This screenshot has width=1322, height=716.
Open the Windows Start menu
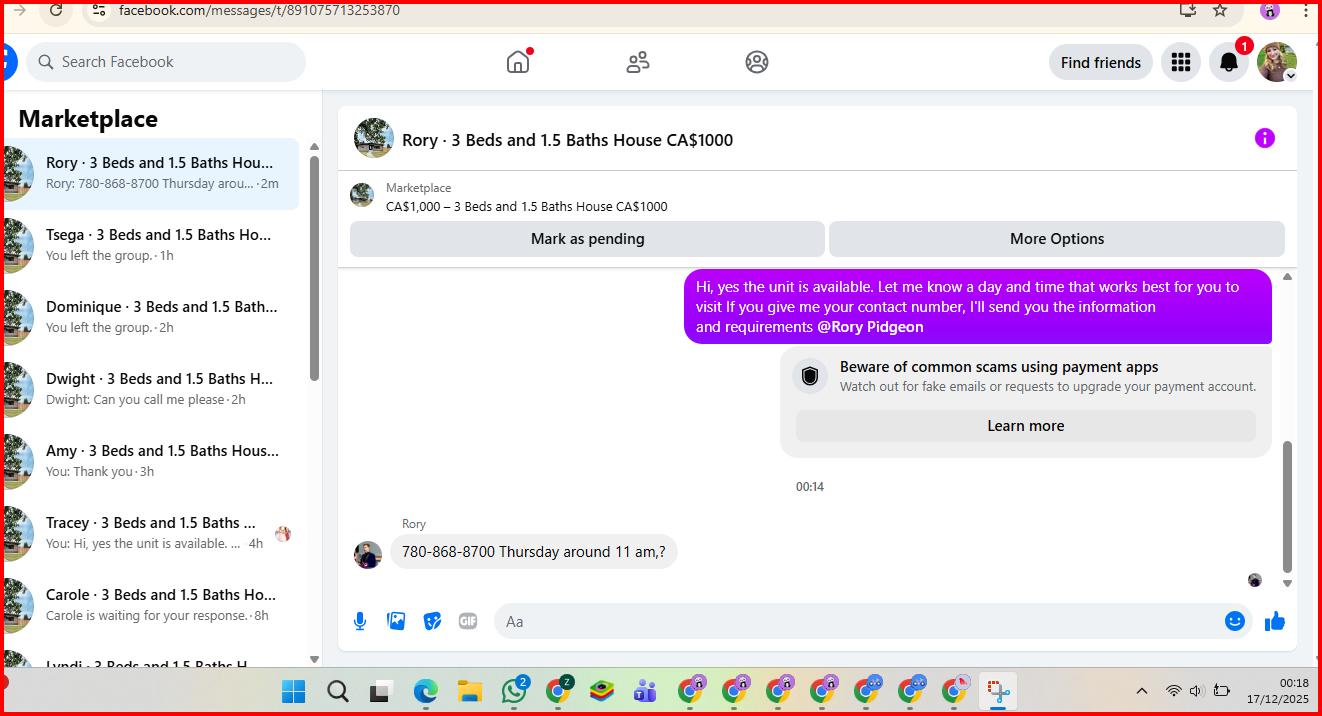click(294, 691)
